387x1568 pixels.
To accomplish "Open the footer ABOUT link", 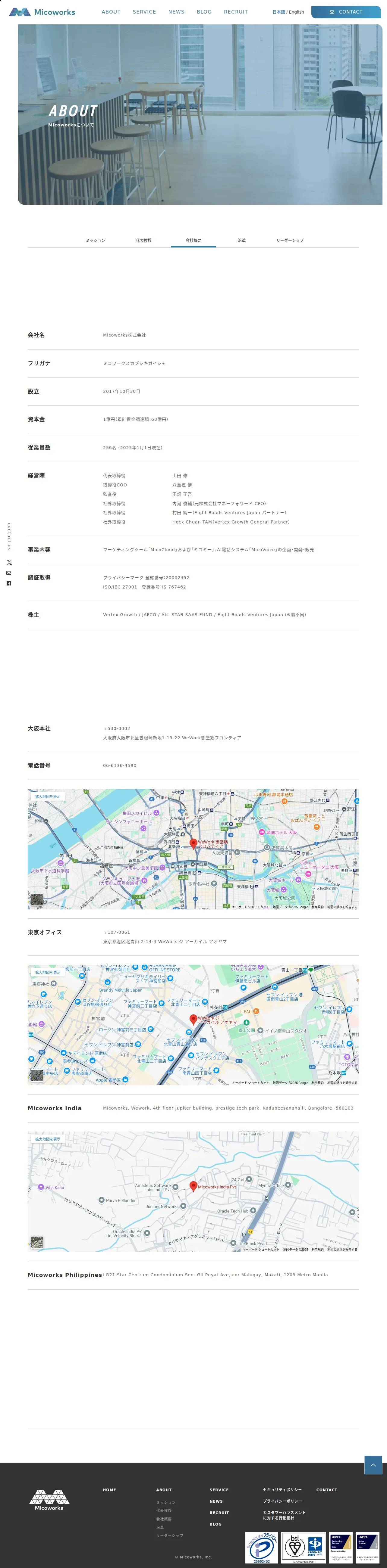I will (x=164, y=1489).
